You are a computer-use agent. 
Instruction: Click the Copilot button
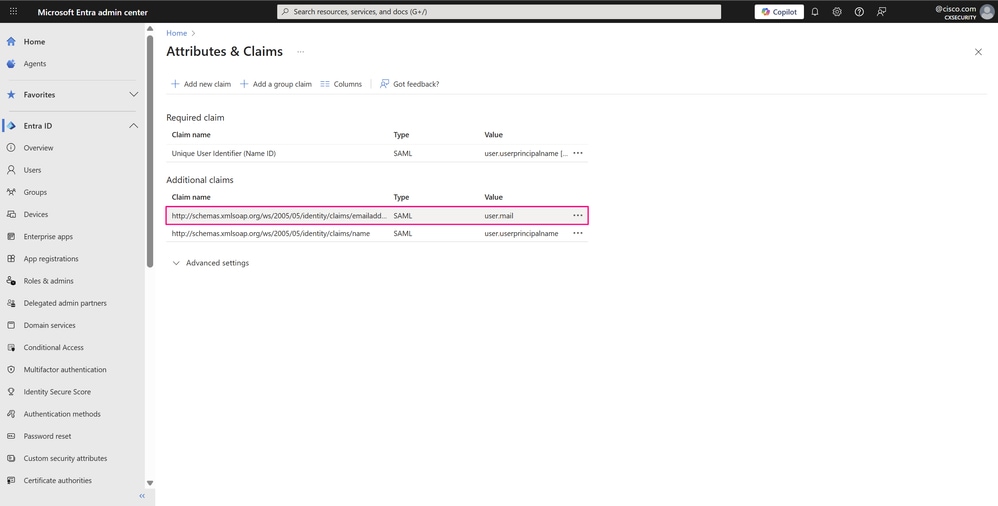pos(779,11)
